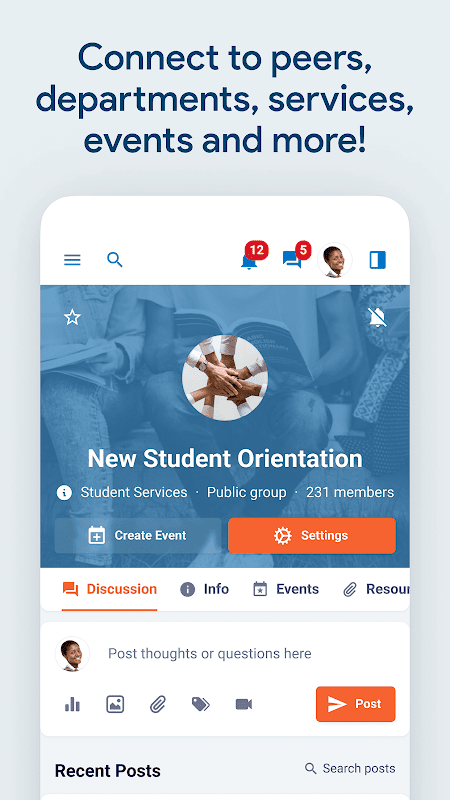Viewport: 450px width, 800px height.
Task: Open profile avatar in top bar
Action: pyautogui.click(x=335, y=260)
